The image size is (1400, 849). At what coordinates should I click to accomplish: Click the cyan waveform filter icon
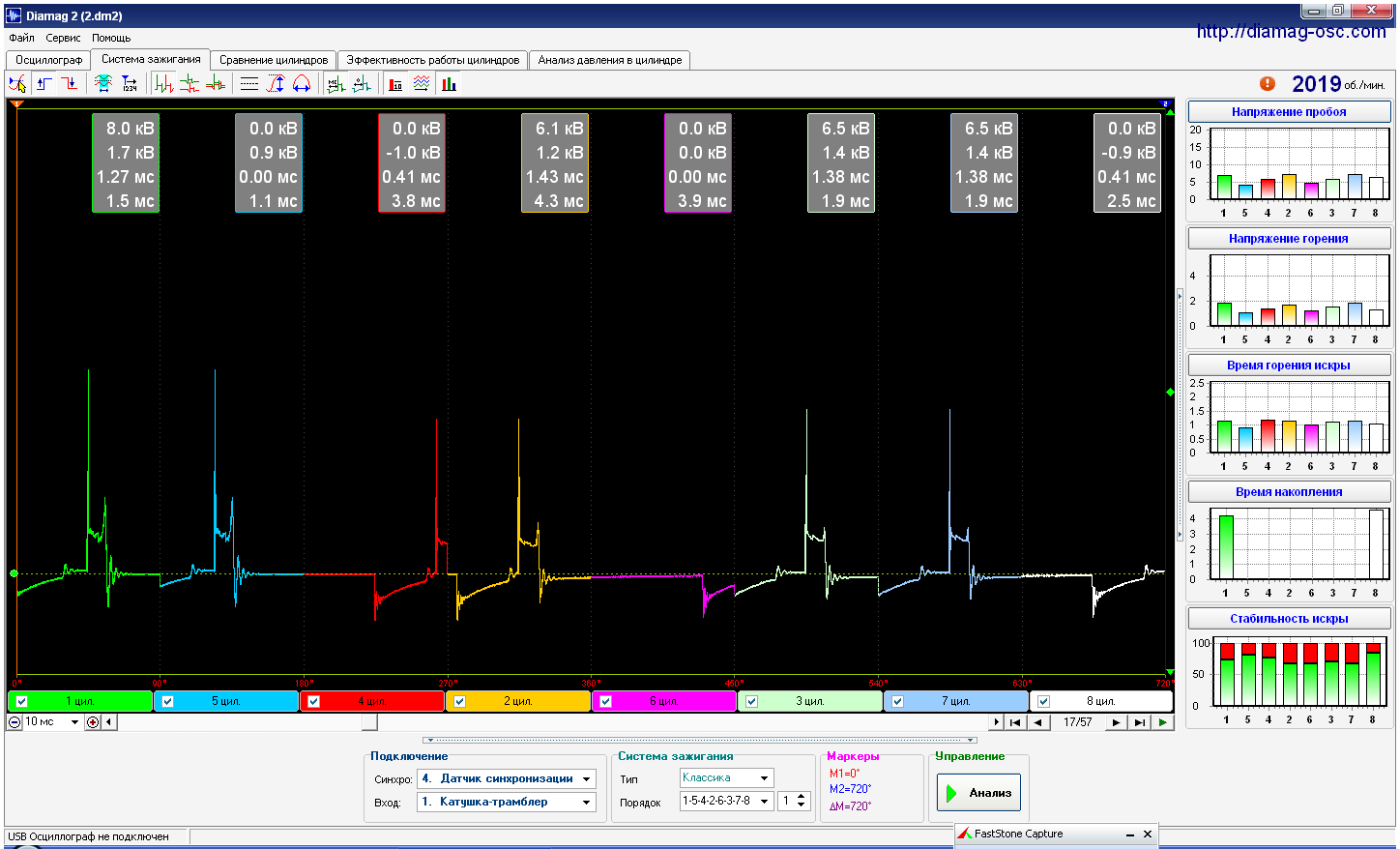coord(103,84)
